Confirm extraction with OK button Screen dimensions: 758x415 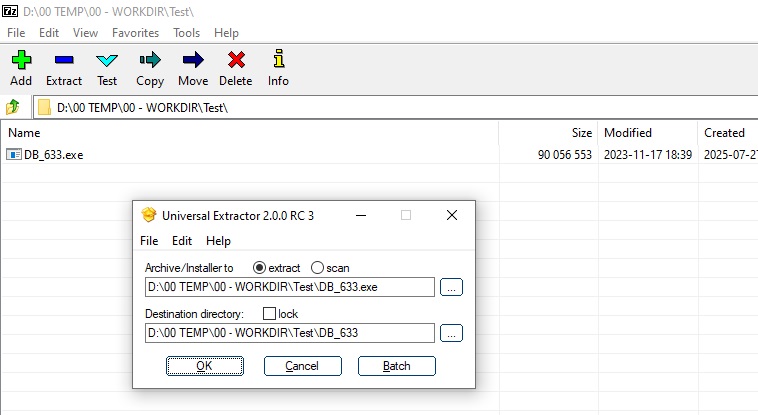pos(205,366)
